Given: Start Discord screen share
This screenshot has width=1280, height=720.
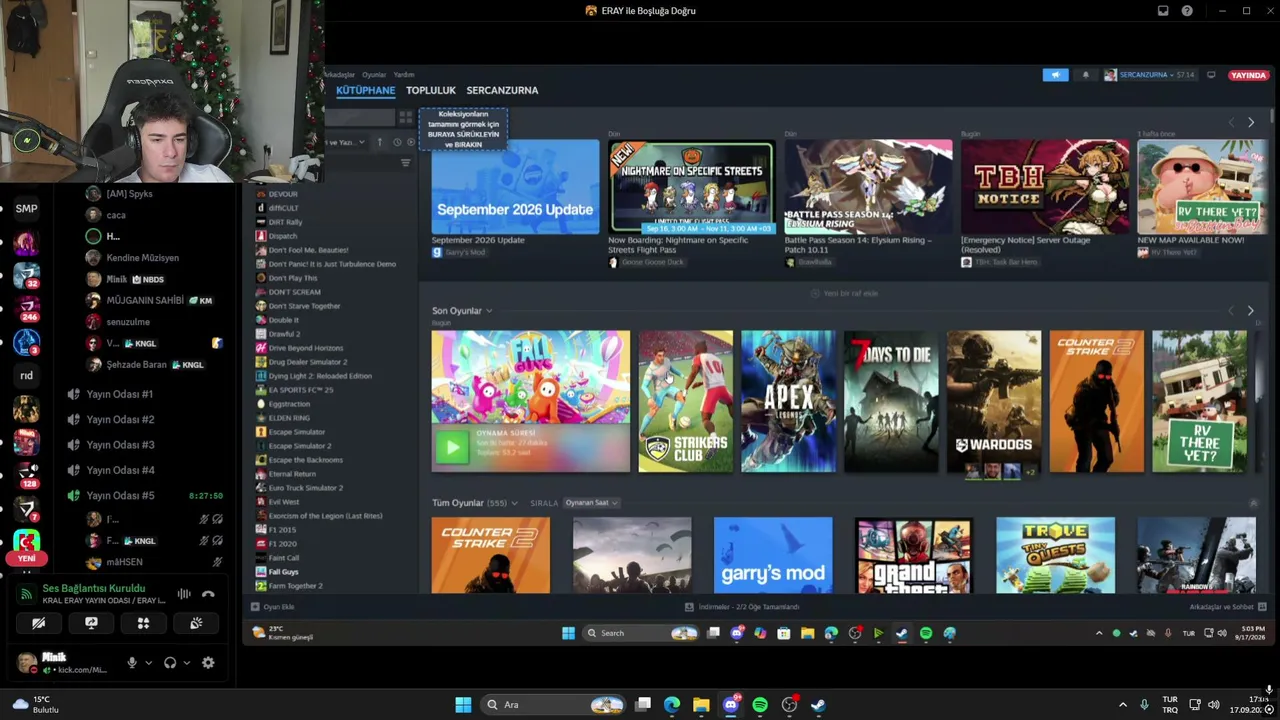Looking at the screenshot, I should 91,623.
